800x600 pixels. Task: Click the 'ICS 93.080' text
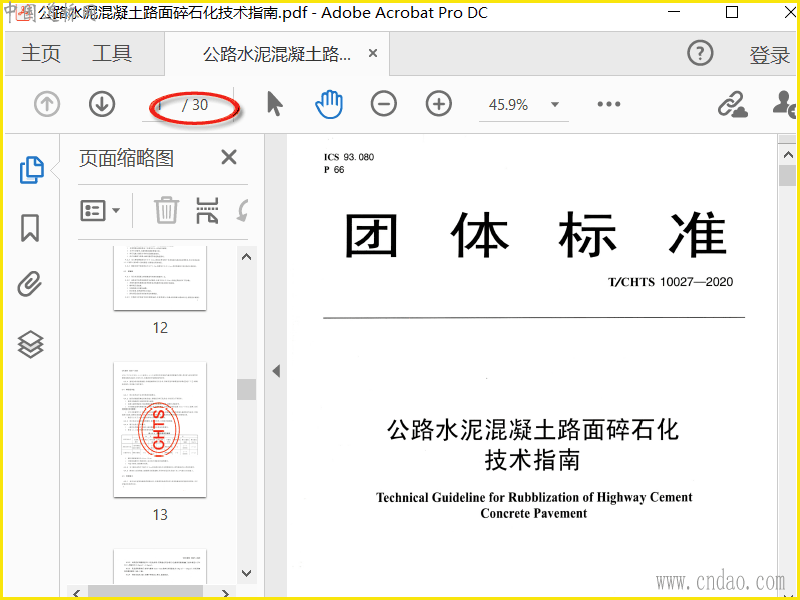349,157
